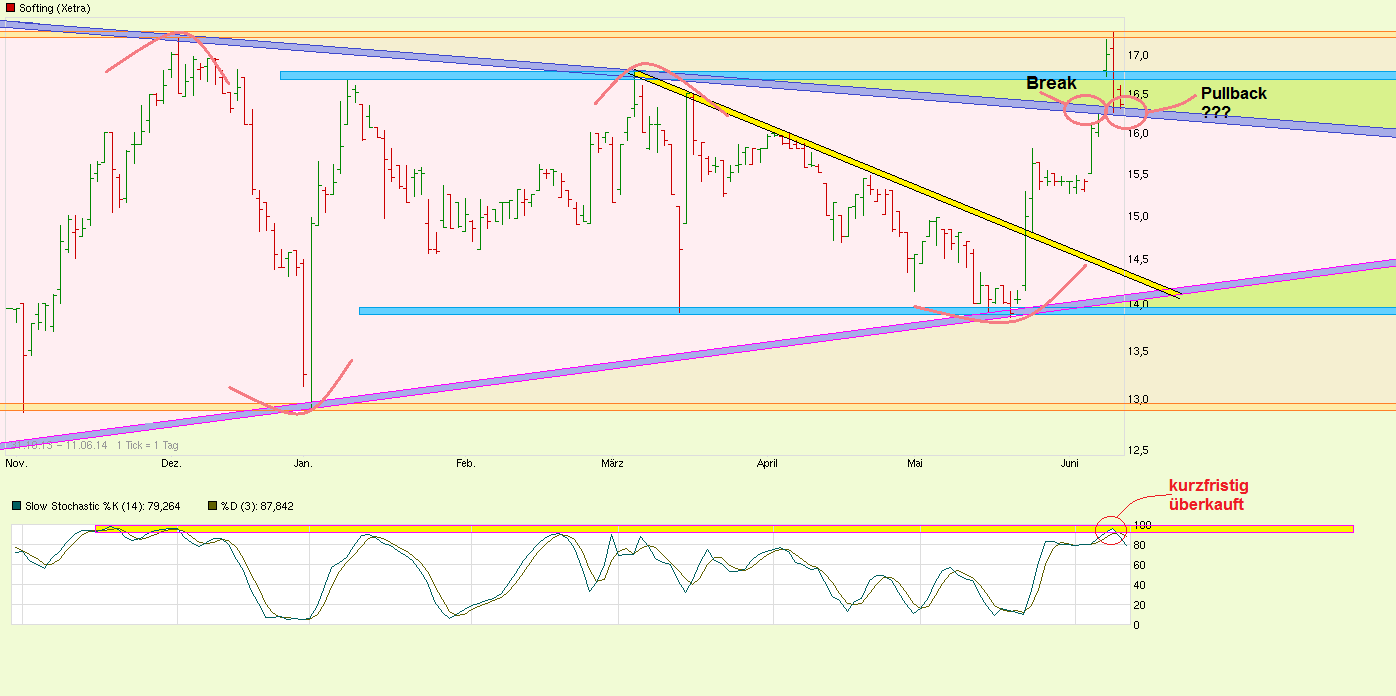
Task: Click the 'Break' annotation label
Action: (x=1051, y=83)
